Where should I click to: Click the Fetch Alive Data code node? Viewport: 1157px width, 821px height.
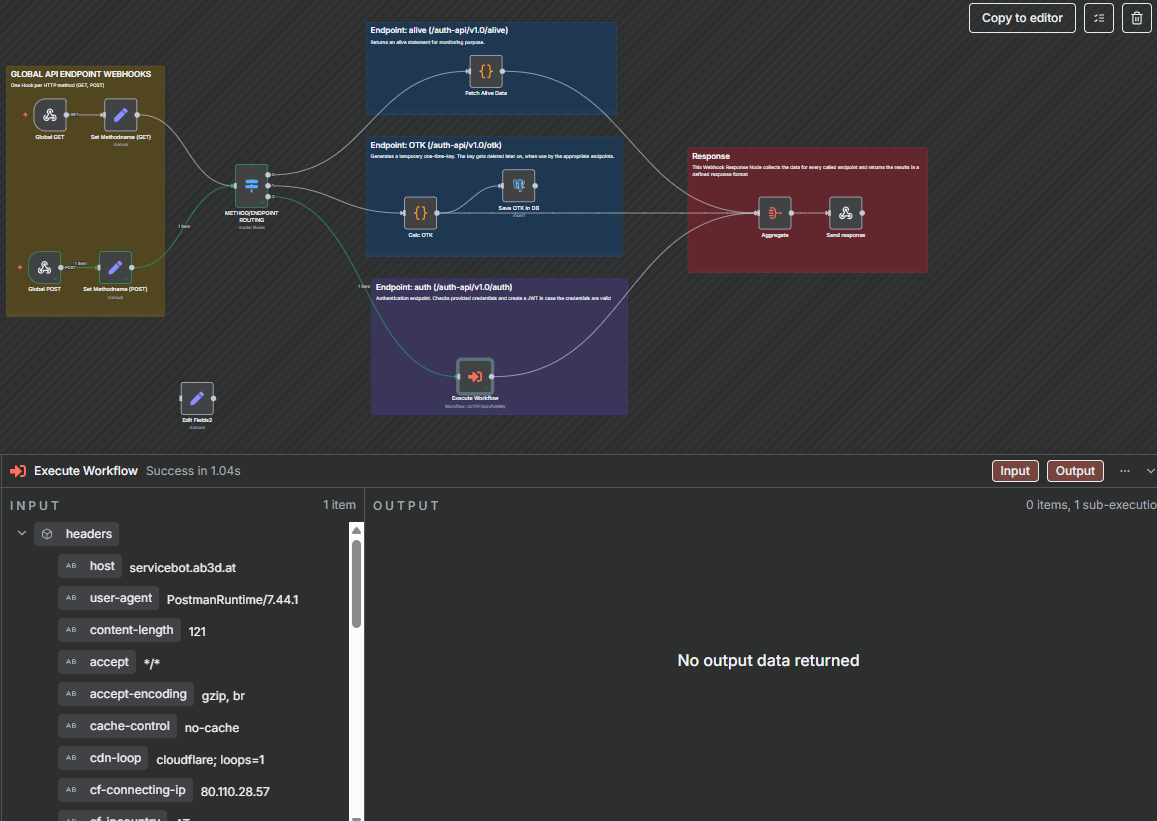(x=485, y=71)
